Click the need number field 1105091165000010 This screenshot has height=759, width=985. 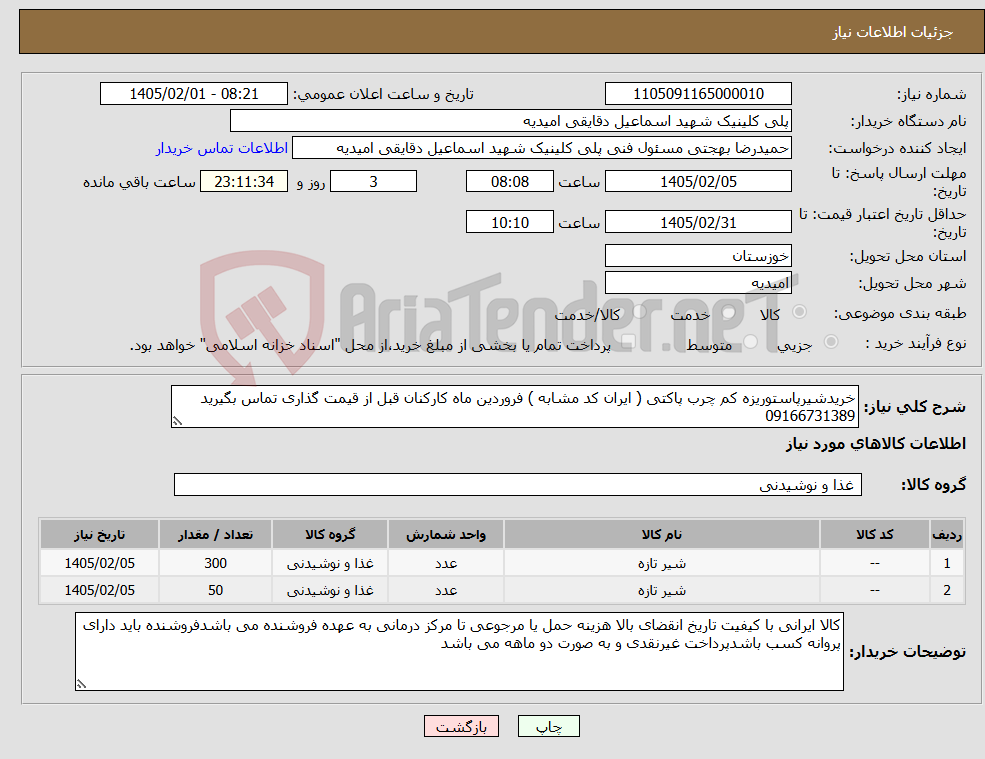[x=698, y=94]
